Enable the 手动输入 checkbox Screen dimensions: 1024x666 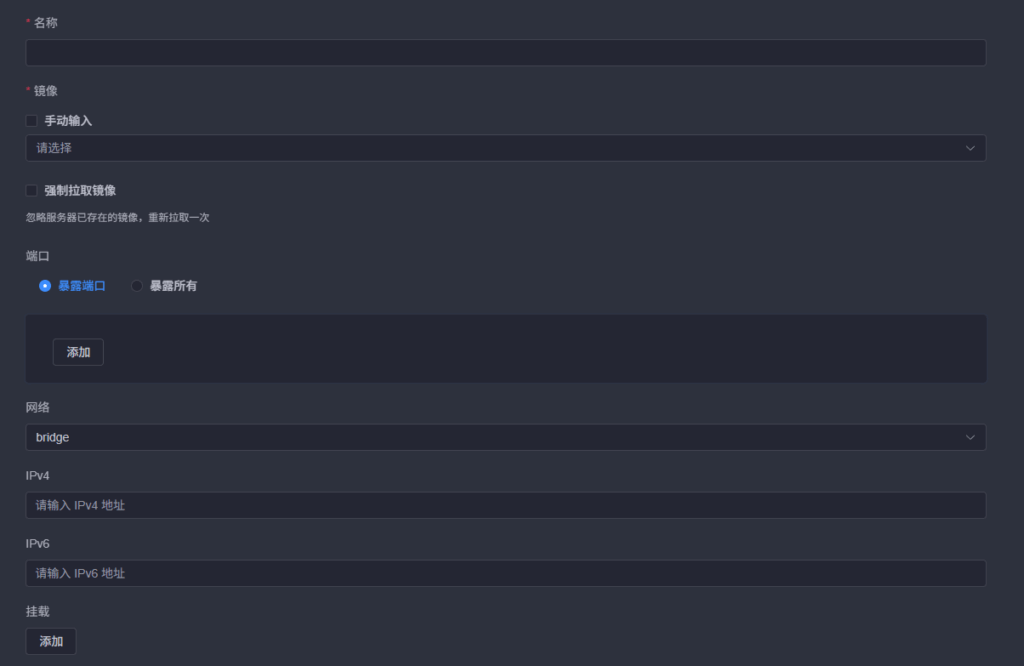click(x=31, y=120)
